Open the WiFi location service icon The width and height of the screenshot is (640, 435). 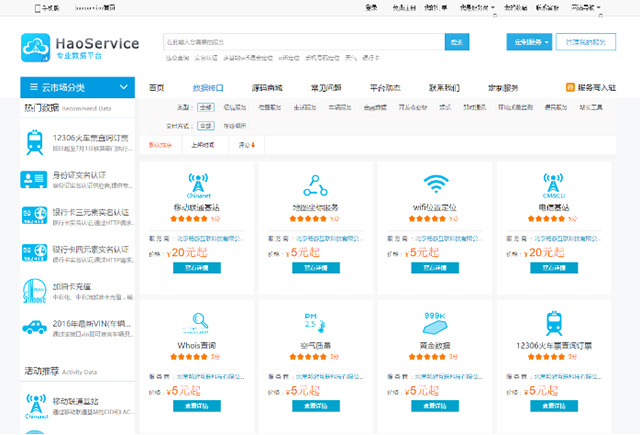[435, 185]
